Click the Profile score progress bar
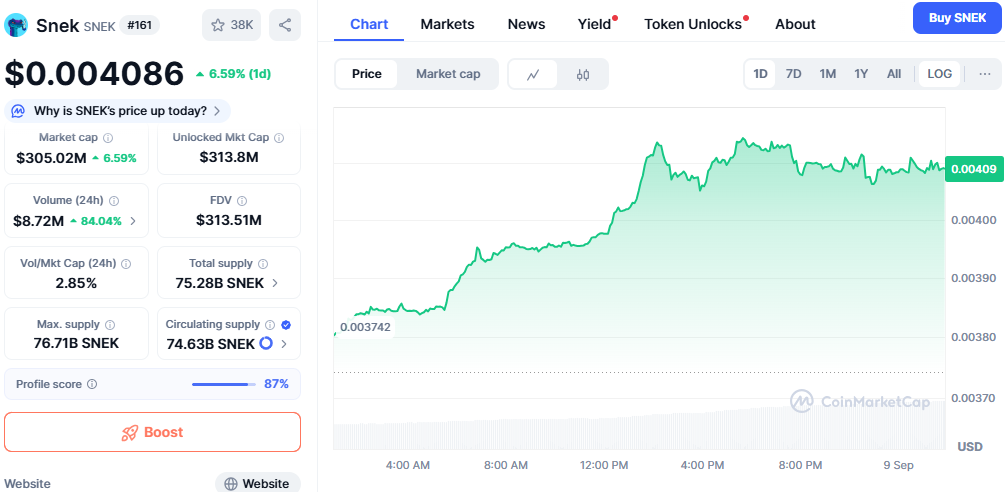Screen dimensions: 1005x492 pos(224,384)
